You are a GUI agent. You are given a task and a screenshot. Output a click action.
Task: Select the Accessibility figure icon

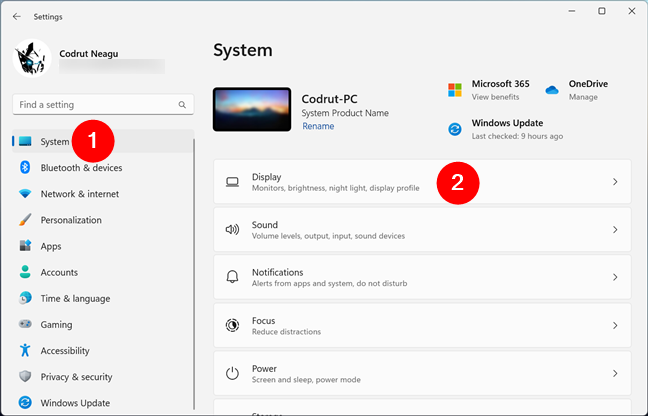pos(25,351)
